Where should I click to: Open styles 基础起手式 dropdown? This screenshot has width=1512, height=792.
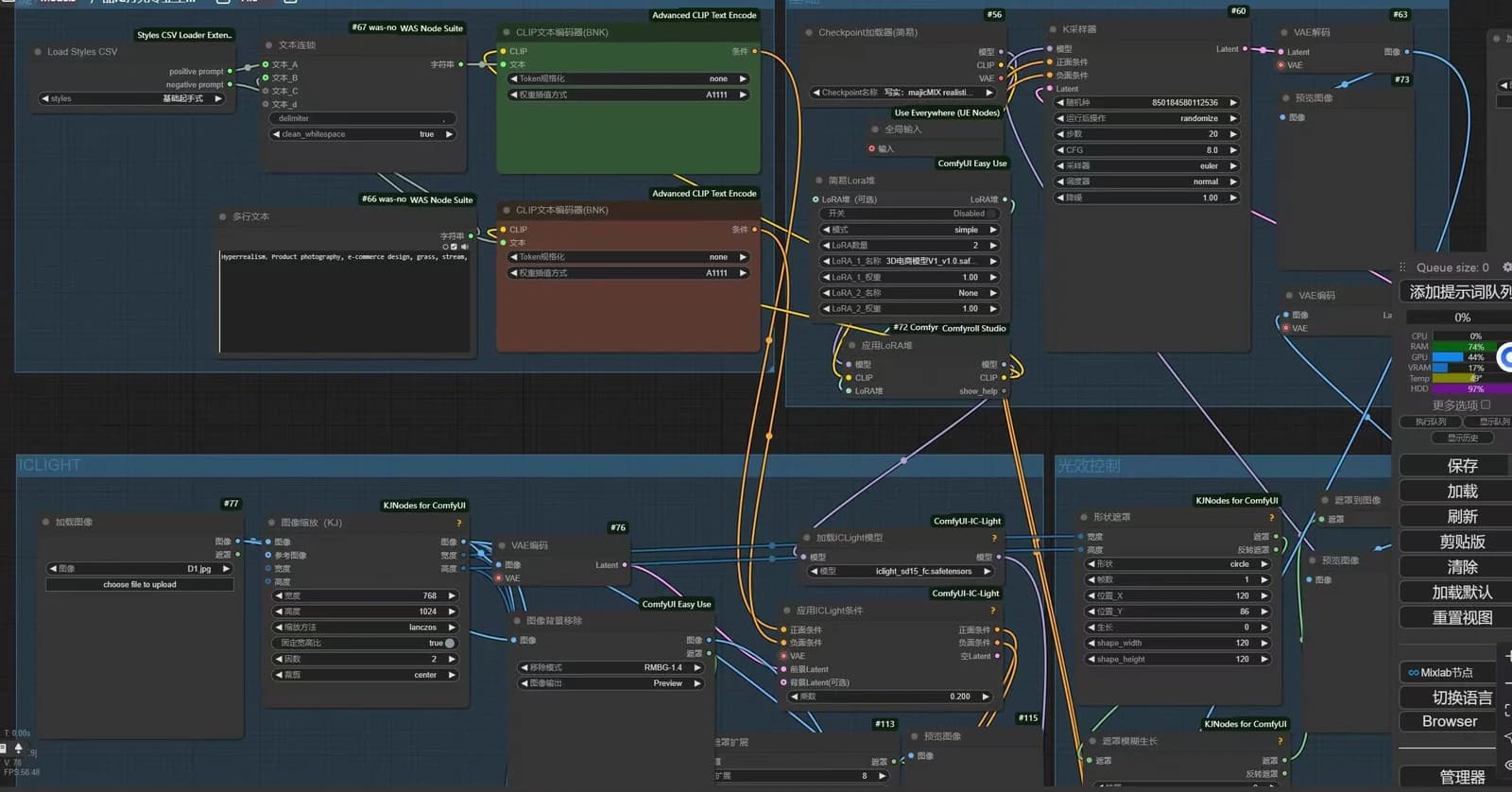[131, 98]
